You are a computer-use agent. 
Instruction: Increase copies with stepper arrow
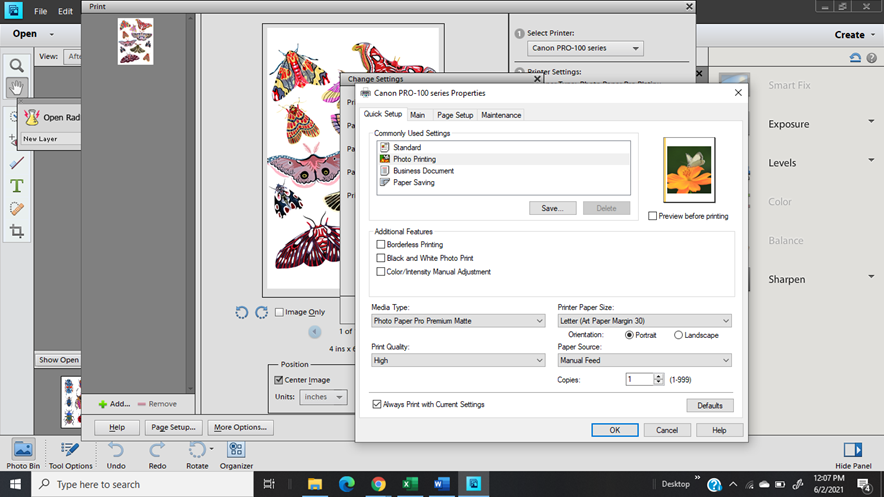[658, 376]
